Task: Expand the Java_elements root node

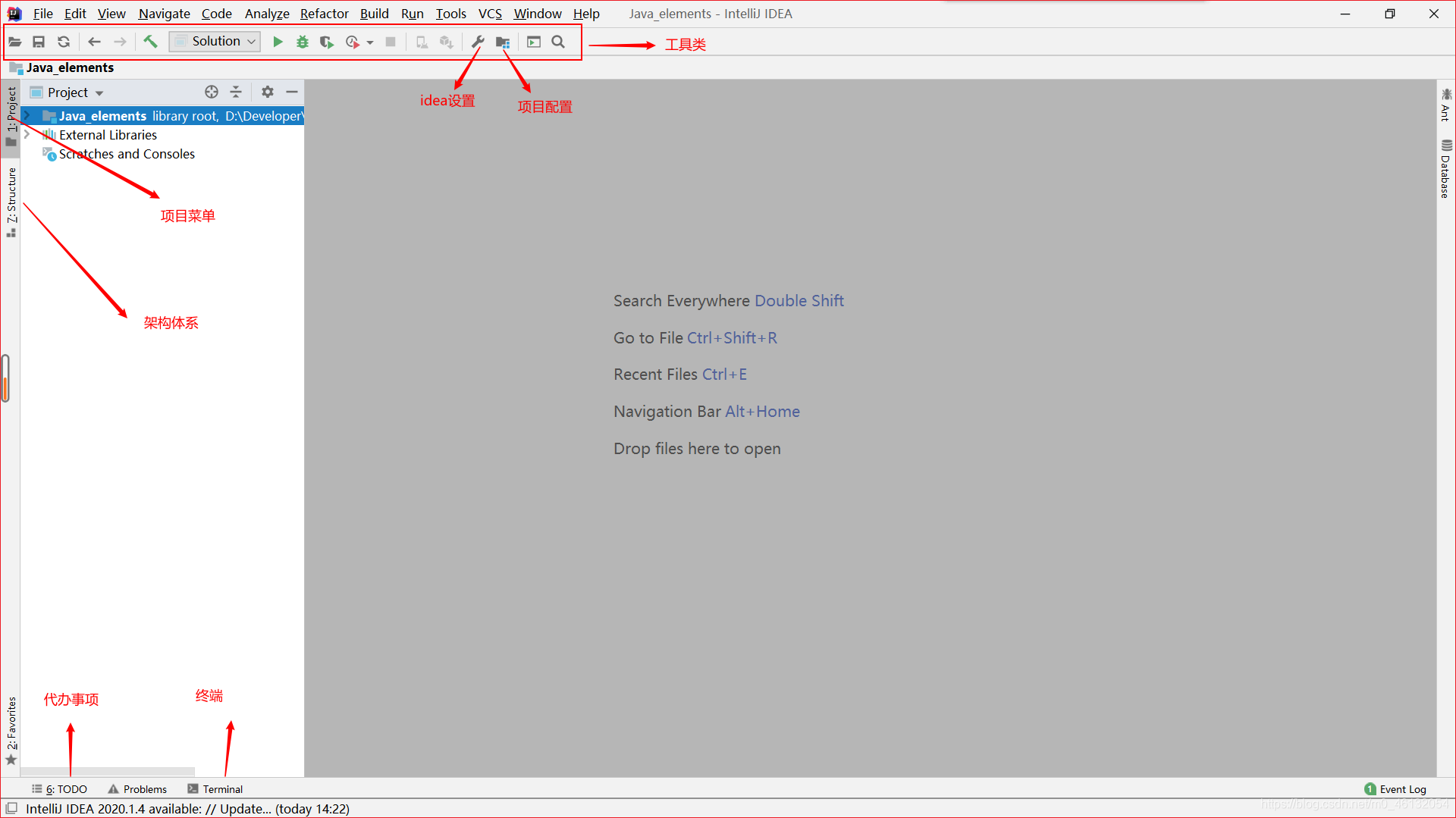Action: 27,115
